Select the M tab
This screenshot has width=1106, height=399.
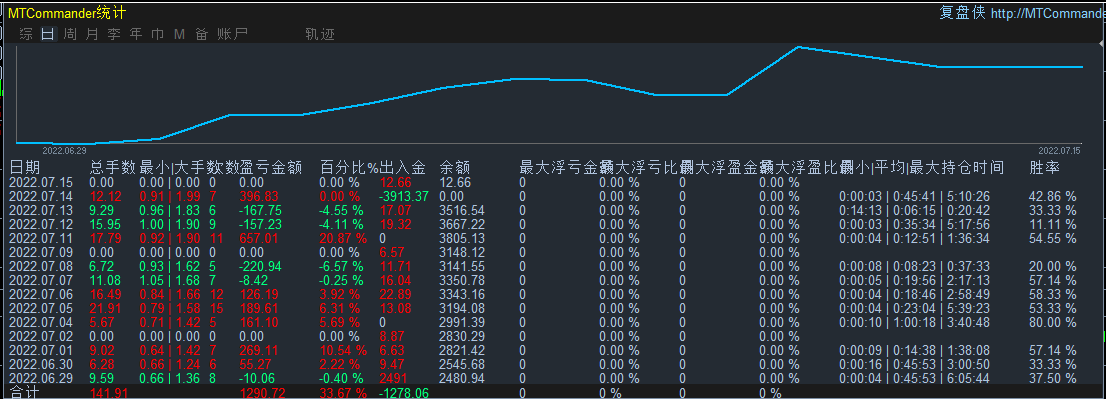pyautogui.click(x=179, y=34)
